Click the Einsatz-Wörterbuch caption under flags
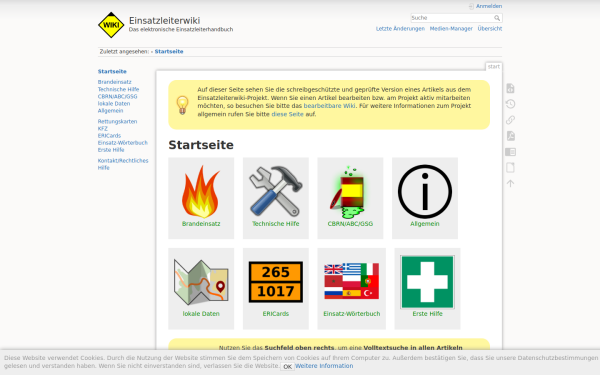 (x=352, y=314)
